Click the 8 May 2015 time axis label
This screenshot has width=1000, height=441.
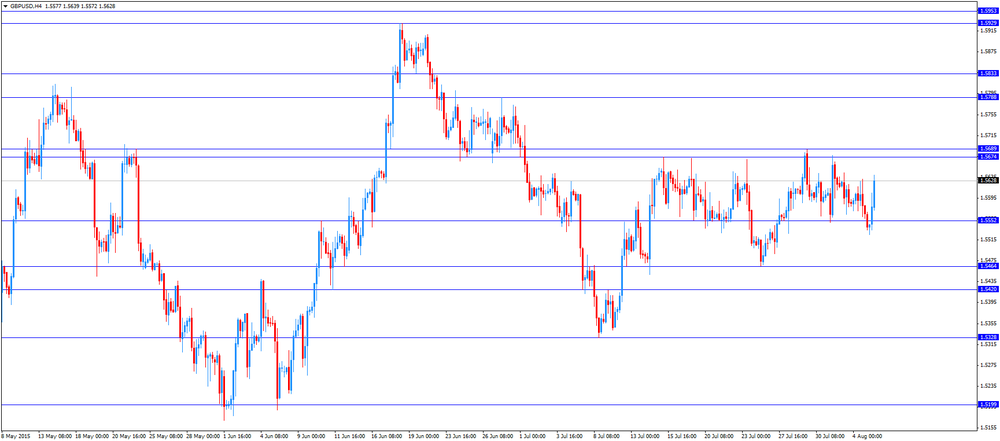point(15,437)
